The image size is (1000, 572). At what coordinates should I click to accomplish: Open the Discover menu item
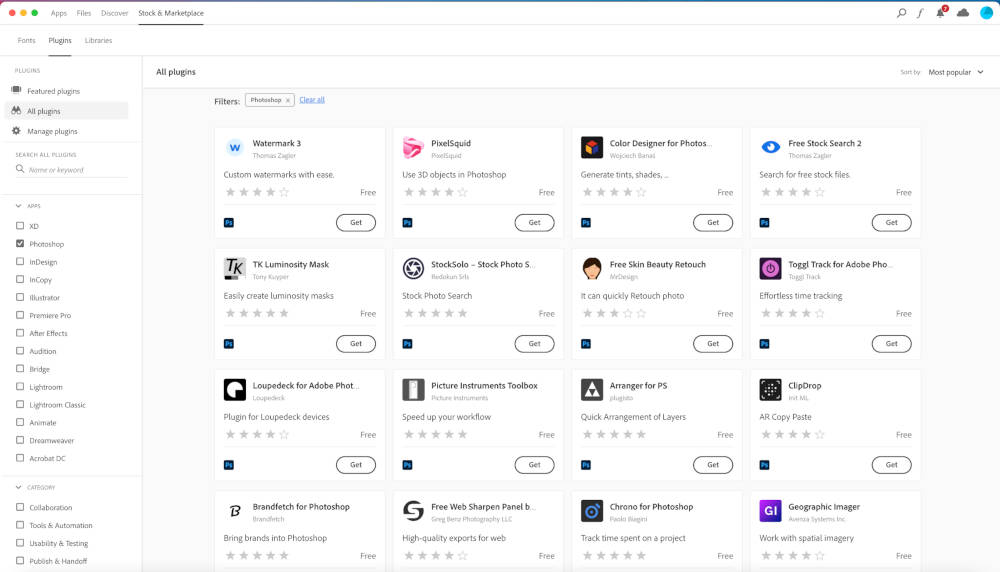[115, 13]
